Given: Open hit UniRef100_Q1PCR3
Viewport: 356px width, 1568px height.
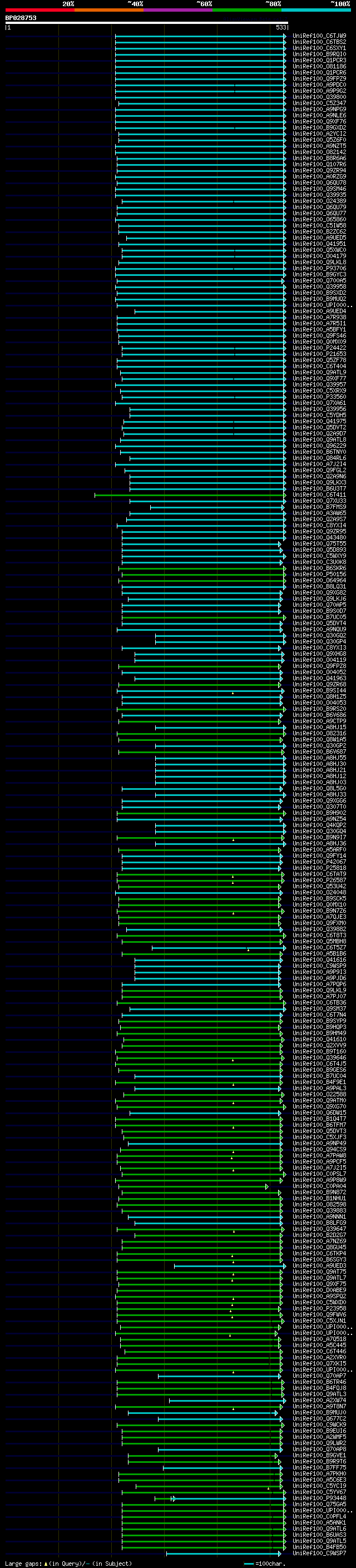Looking at the screenshot, I should 319,60.
